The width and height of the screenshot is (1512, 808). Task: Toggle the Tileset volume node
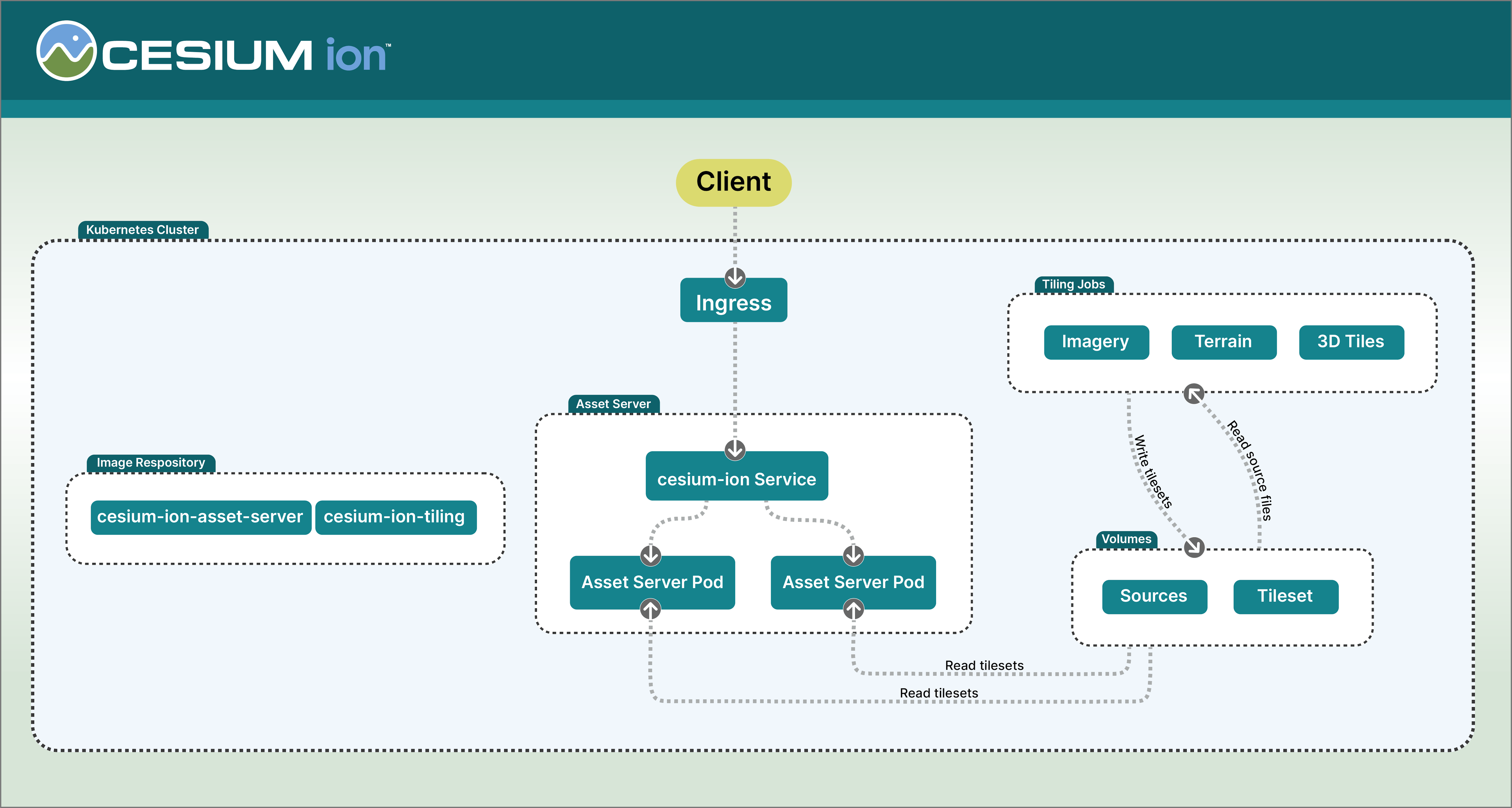(x=1285, y=596)
